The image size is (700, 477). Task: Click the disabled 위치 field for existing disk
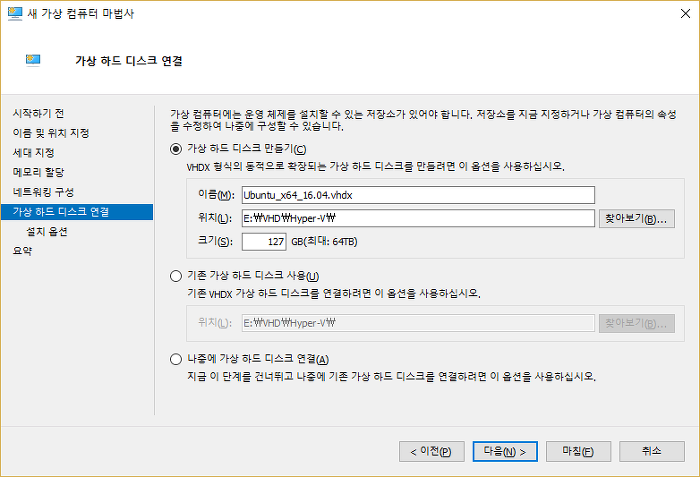click(418, 323)
